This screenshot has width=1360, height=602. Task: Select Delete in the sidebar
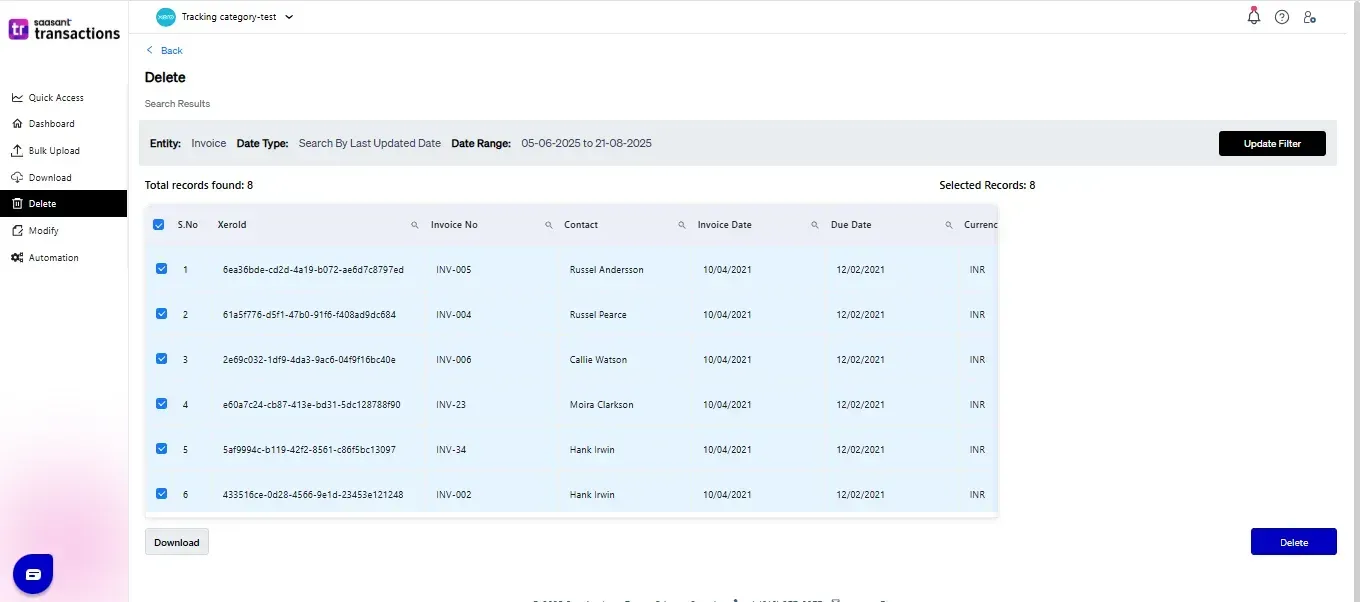[x=64, y=204]
